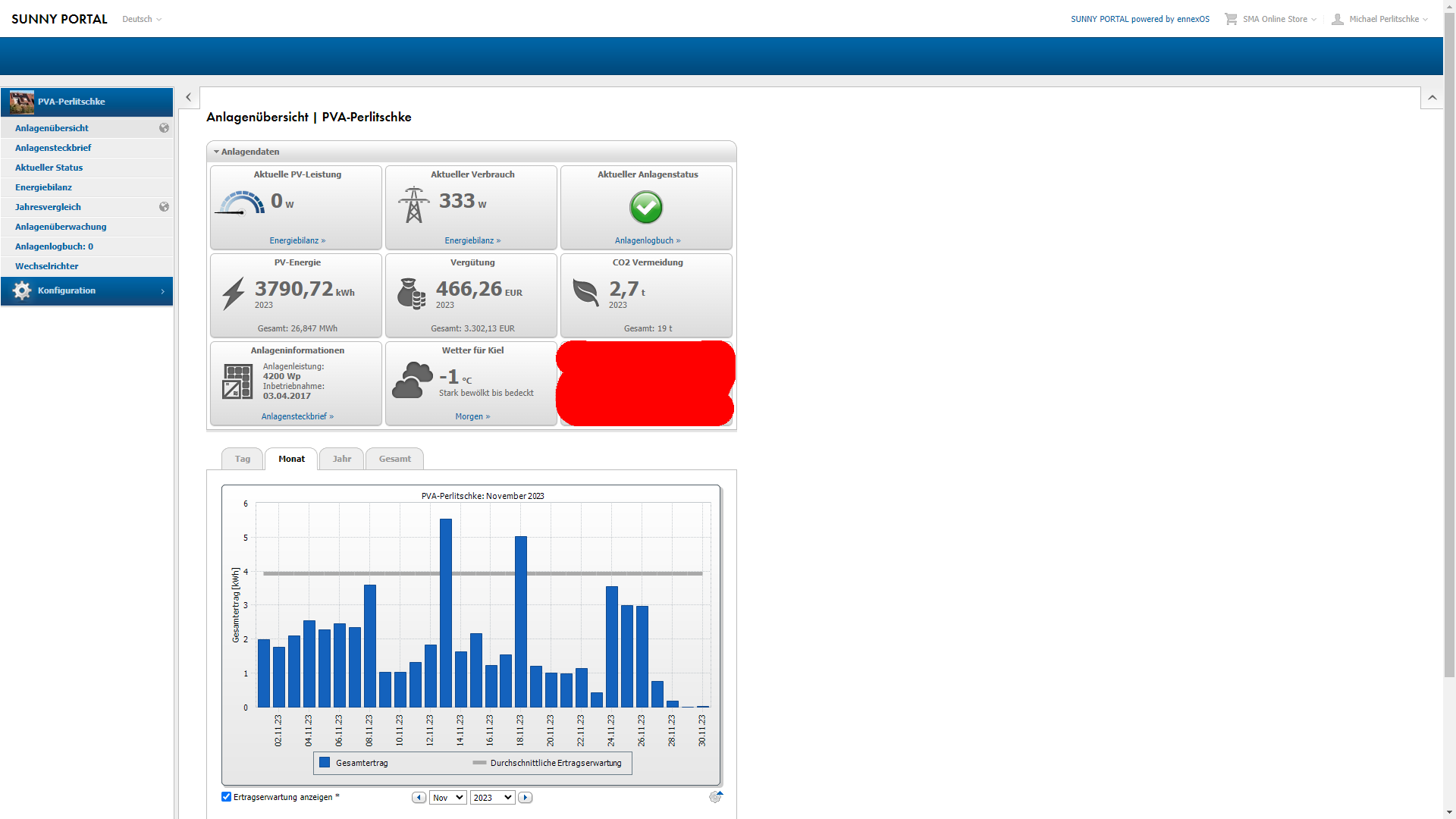Open the 2023 year dropdown
1456x819 pixels.
coord(492,798)
